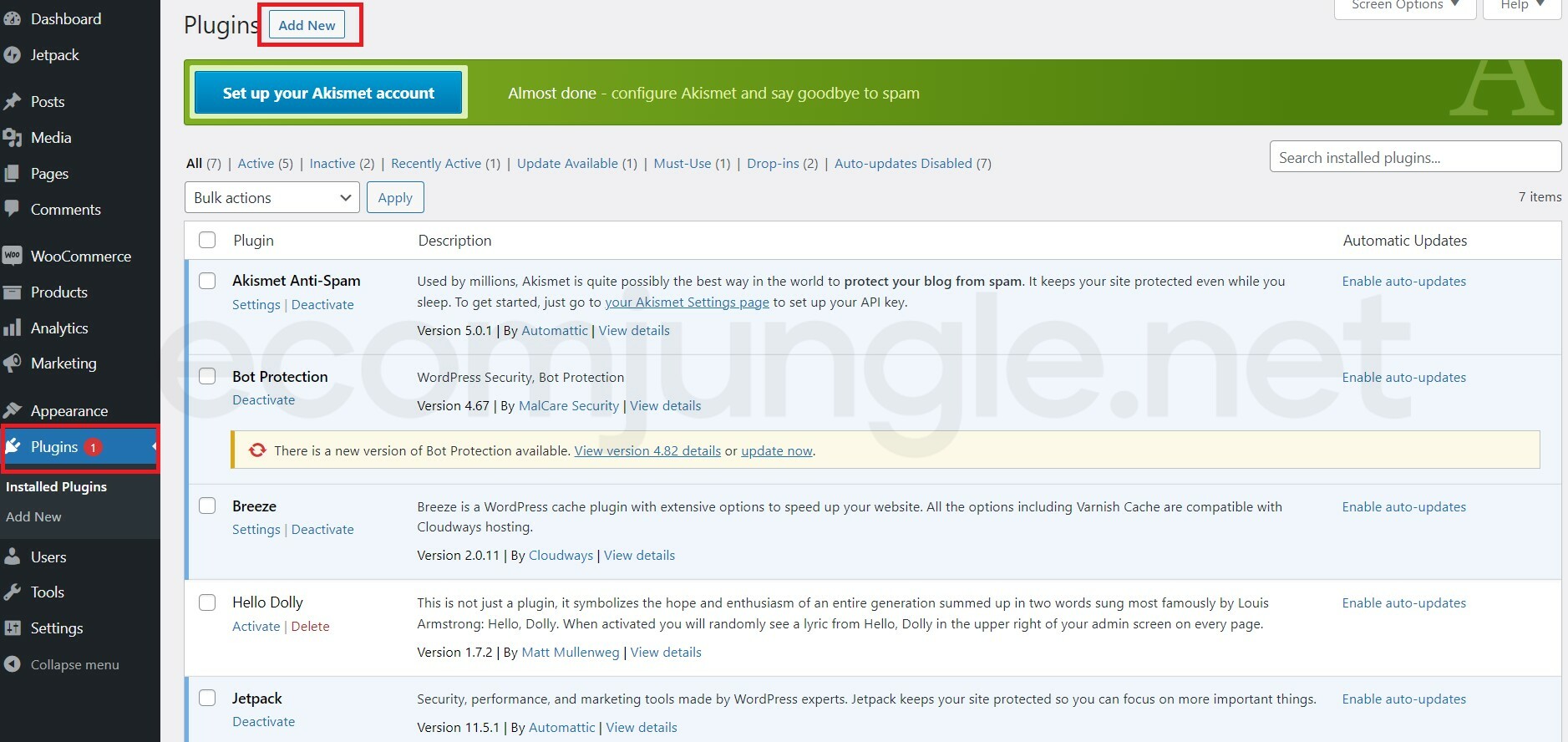Deactivate the Bot Protection plugin
This screenshot has width=1568, height=742.
tap(264, 400)
